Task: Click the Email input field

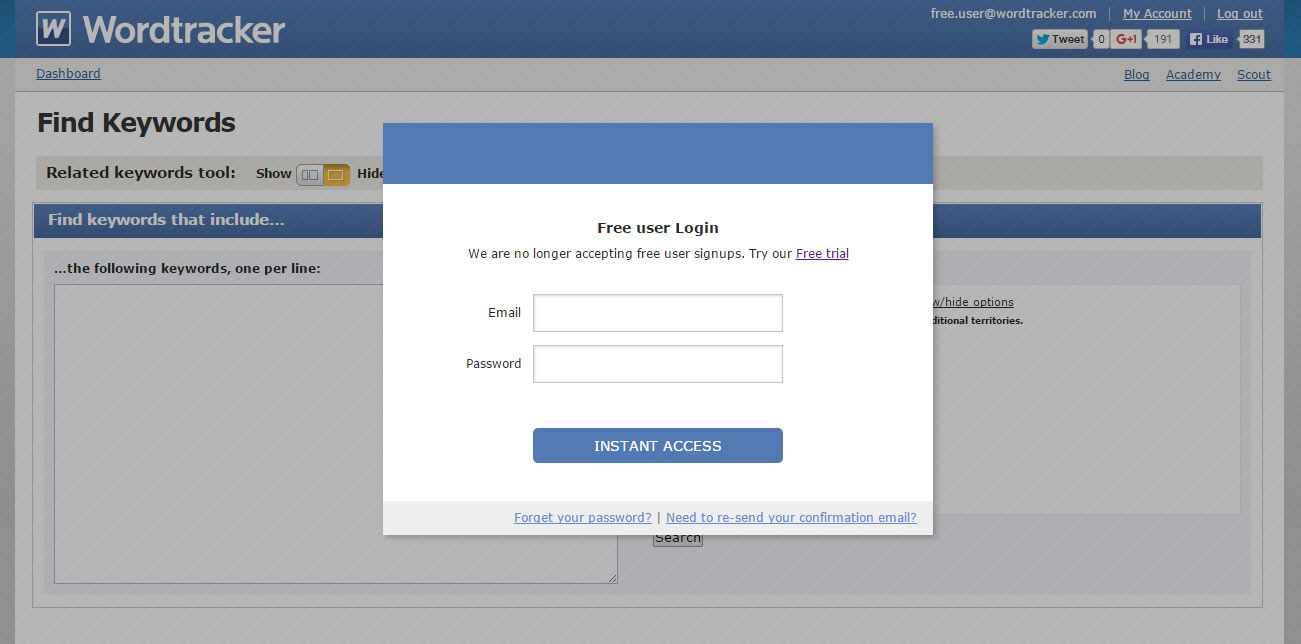Action: click(x=657, y=313)
